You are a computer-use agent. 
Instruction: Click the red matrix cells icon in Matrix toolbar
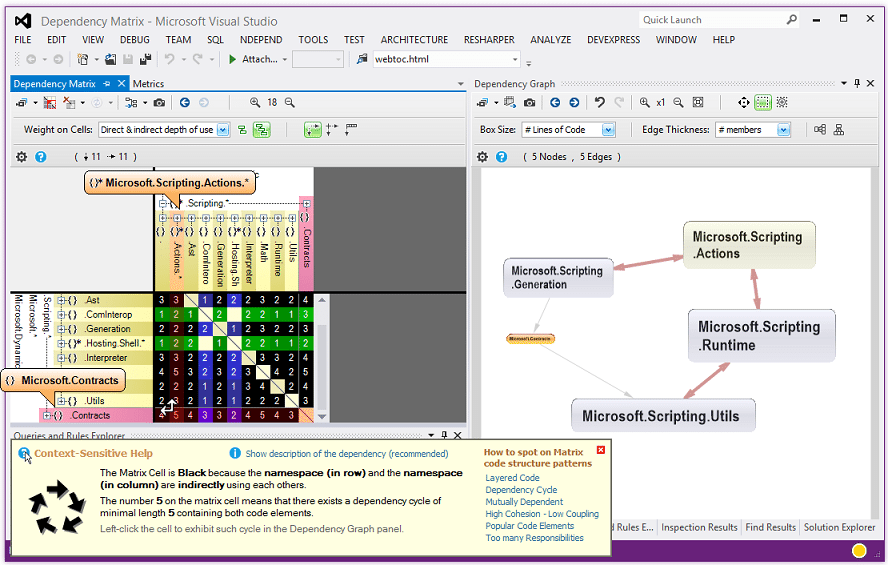50,102
